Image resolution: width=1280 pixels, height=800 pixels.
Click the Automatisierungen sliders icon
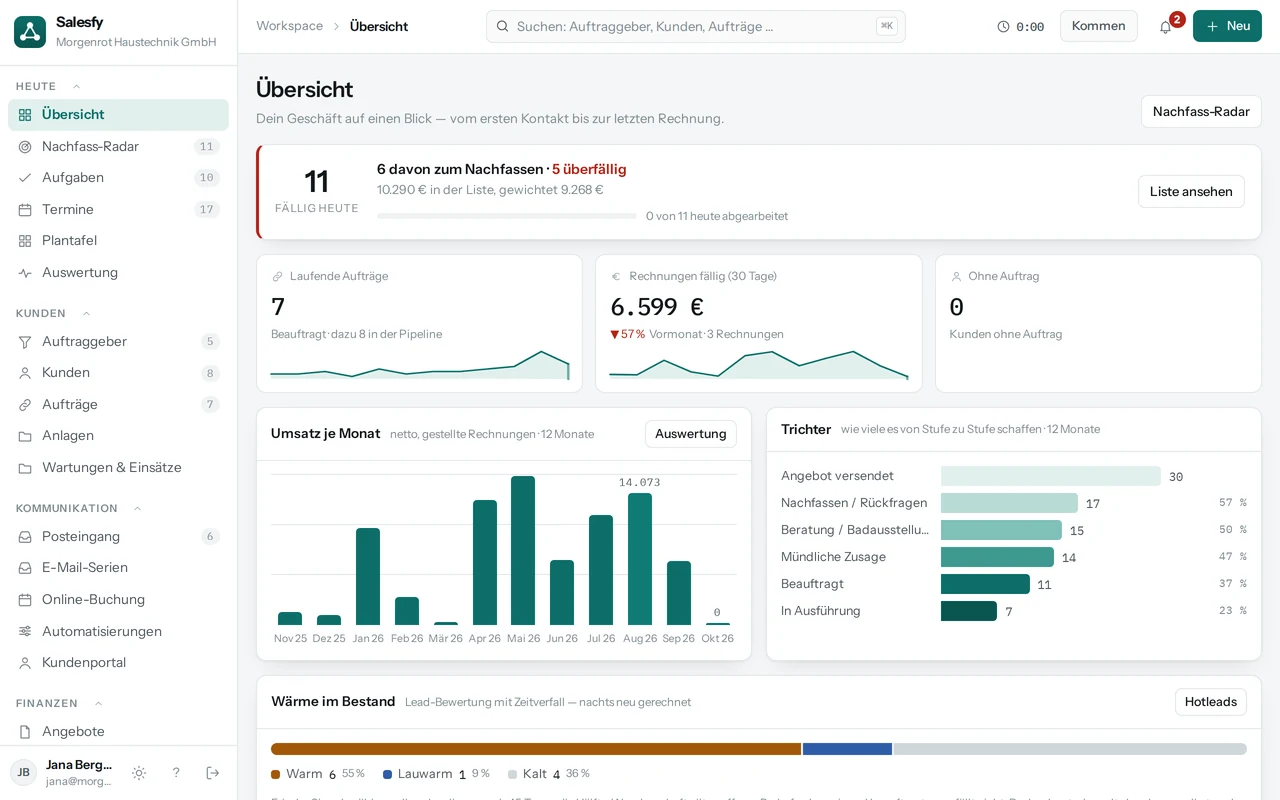click(25, 632)
